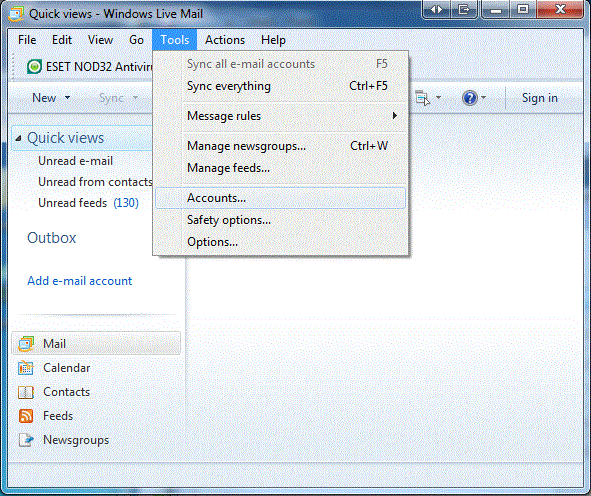The width and height of the screenshot is (591, 496).
Task: Open Safety options... from the menu
Action: pyautogui.click(x=280, y=220)
